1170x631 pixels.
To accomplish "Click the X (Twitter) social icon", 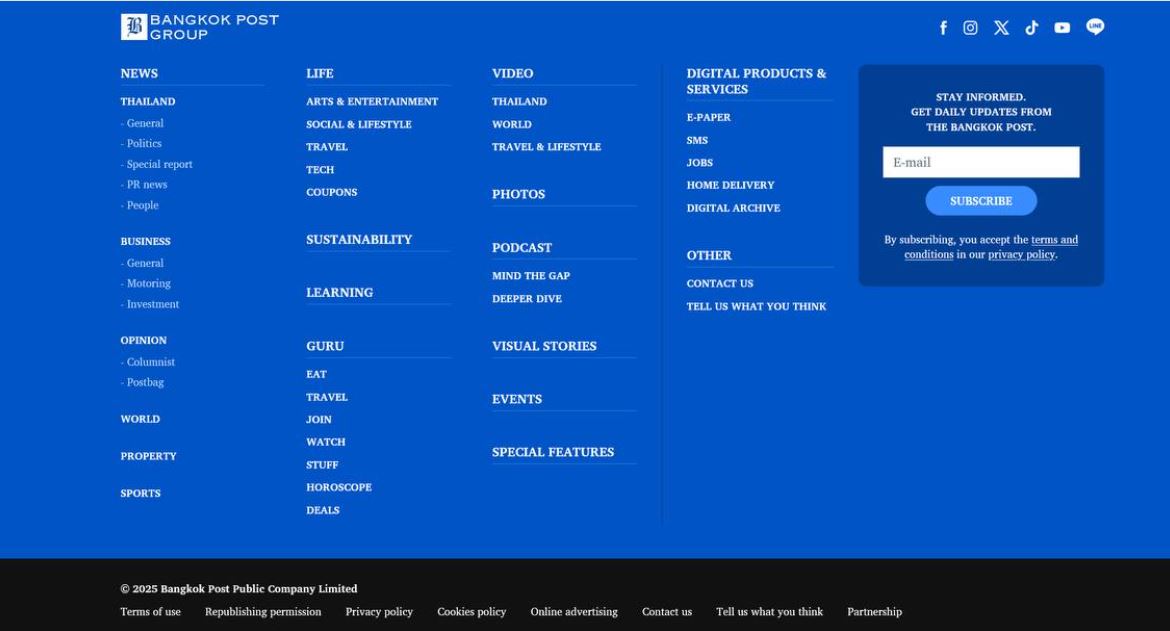I will click(x=1001, y=28).
